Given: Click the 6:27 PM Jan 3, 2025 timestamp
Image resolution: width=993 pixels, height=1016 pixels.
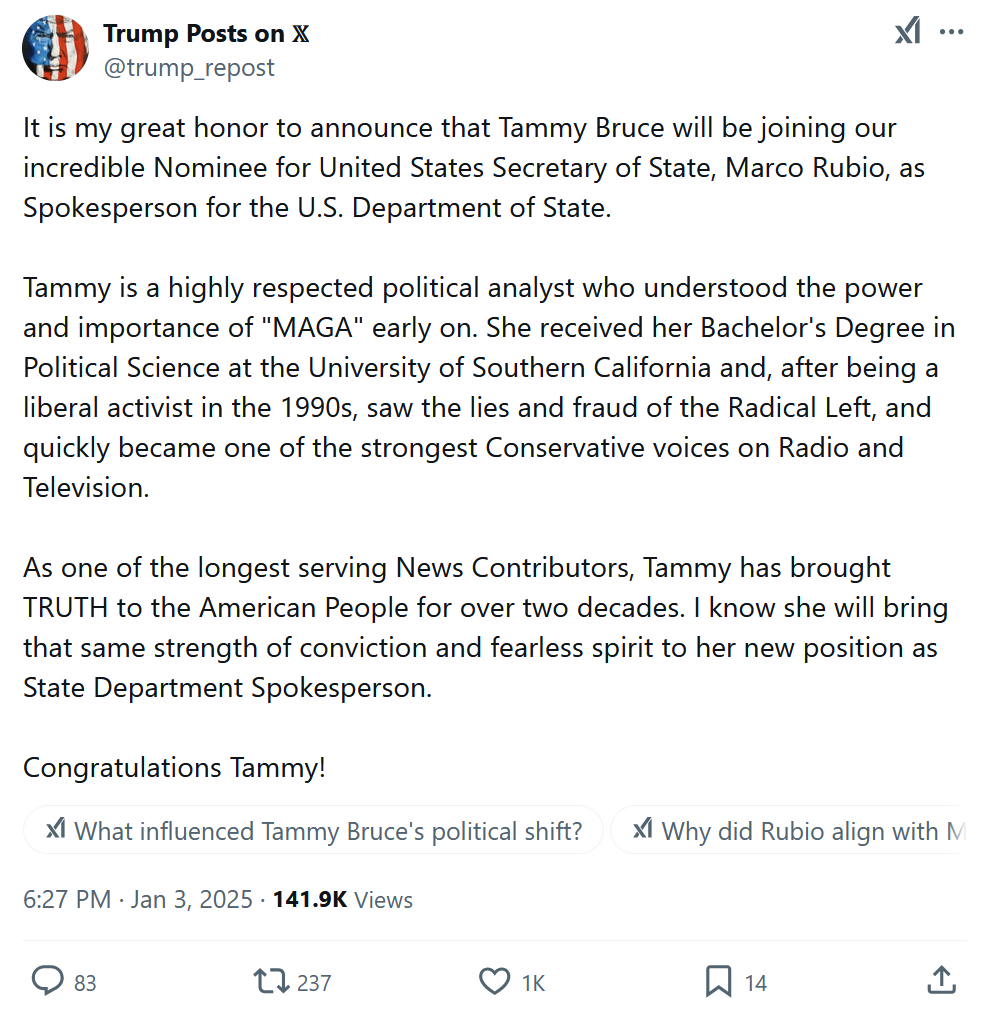Looking at the screenshot, I should tap(138, 899).
